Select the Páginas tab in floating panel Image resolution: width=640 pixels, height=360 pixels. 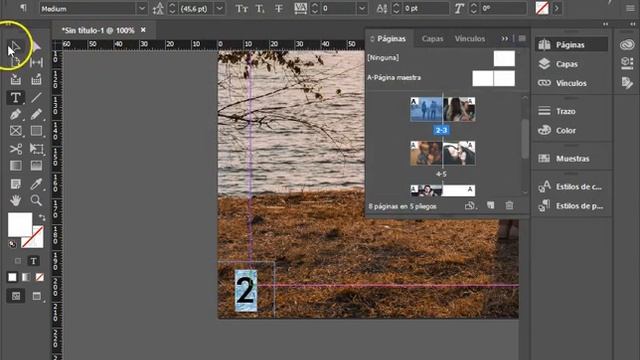391,39
